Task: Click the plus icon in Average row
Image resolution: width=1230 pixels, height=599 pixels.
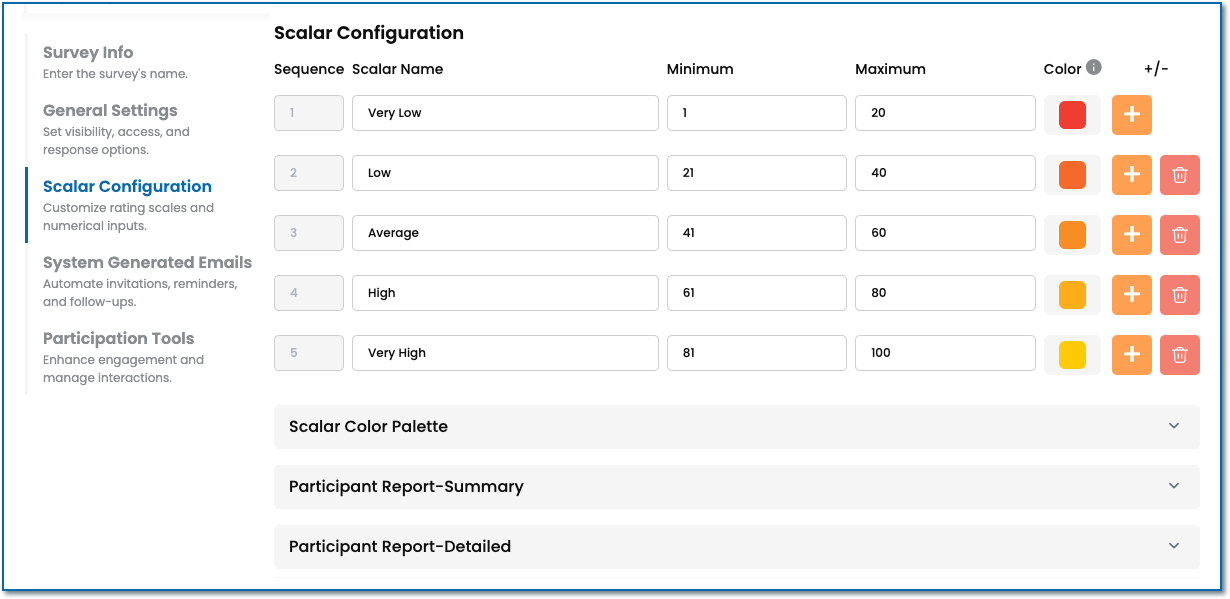Action: tap(1131, 234)
